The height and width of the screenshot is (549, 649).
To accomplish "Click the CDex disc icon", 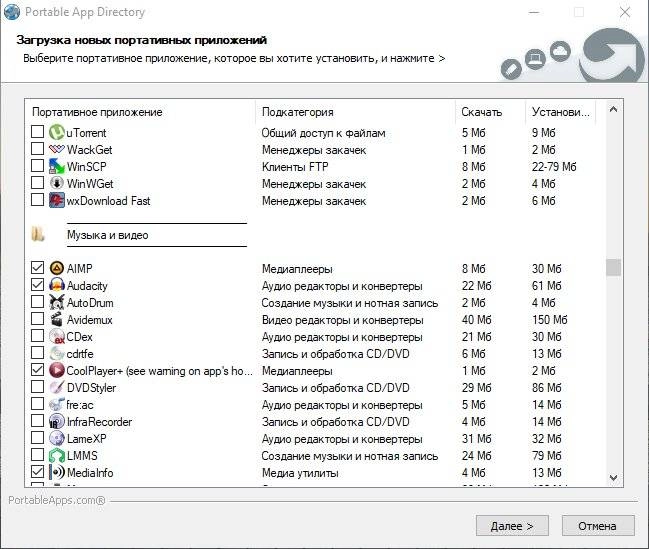I will pos(57,336).
